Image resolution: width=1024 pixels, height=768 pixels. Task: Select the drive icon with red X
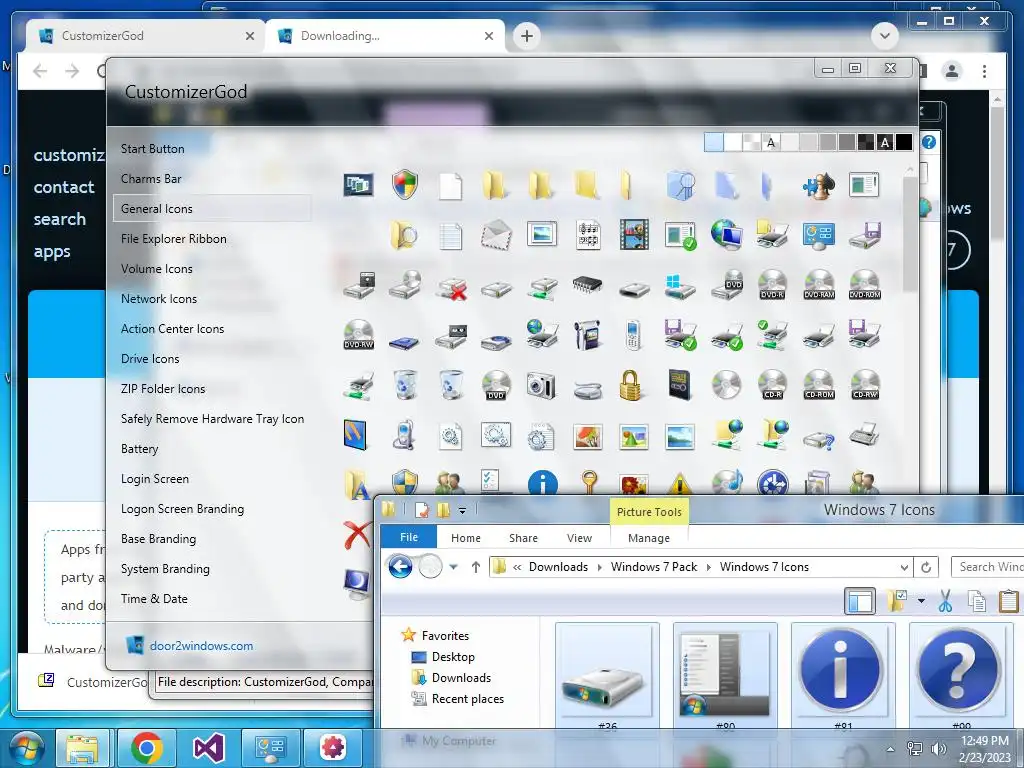(452, 287)
